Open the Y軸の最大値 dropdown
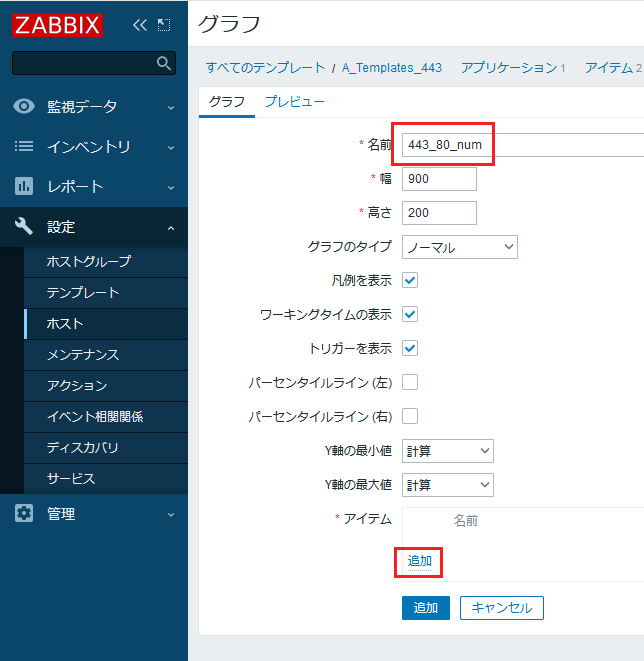The height and width of the screenshot is (661, 644). click(448, 485)
